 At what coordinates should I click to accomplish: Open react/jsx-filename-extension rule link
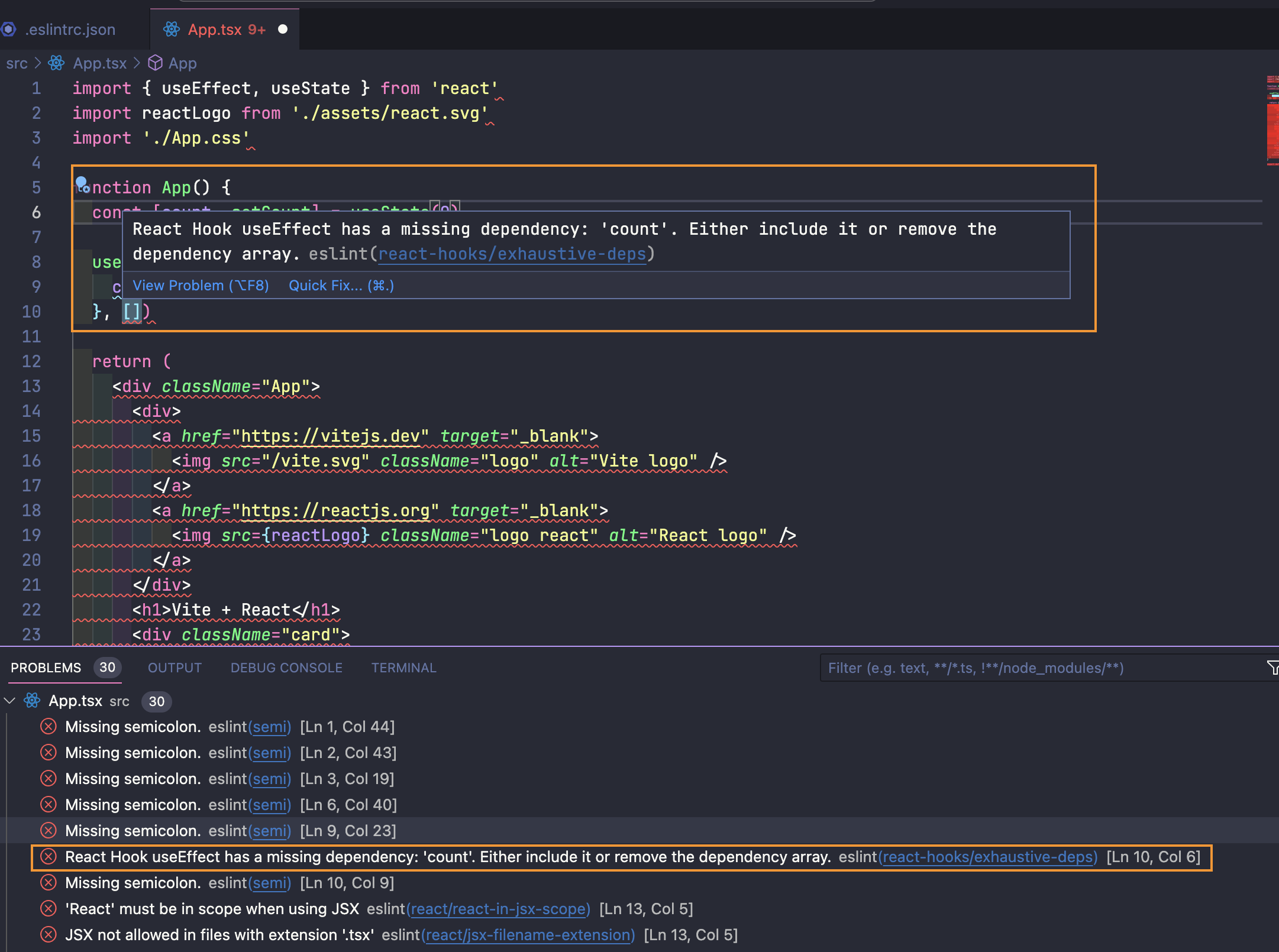tap(528, 935)
